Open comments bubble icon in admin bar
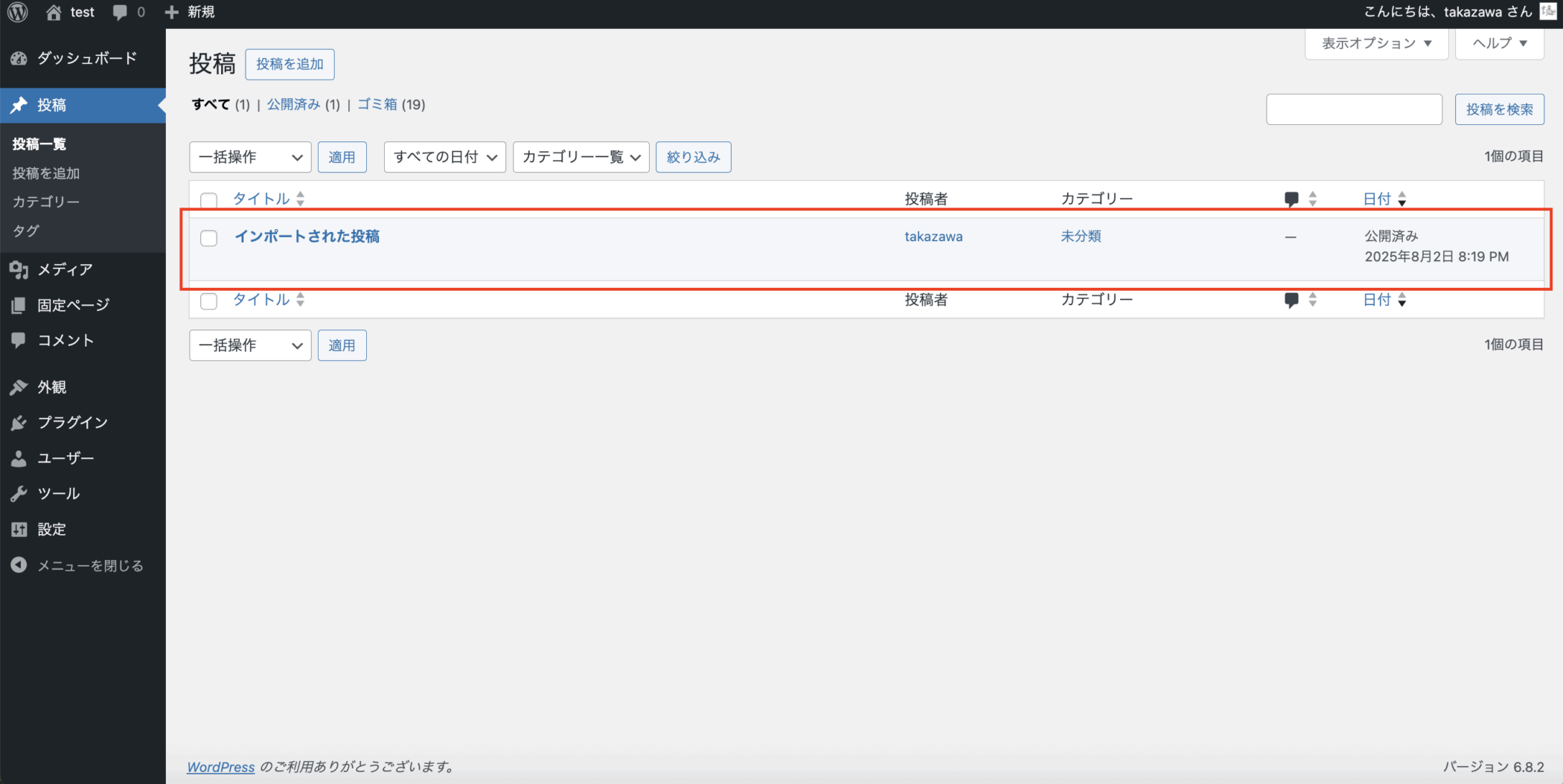 [120, 12]
